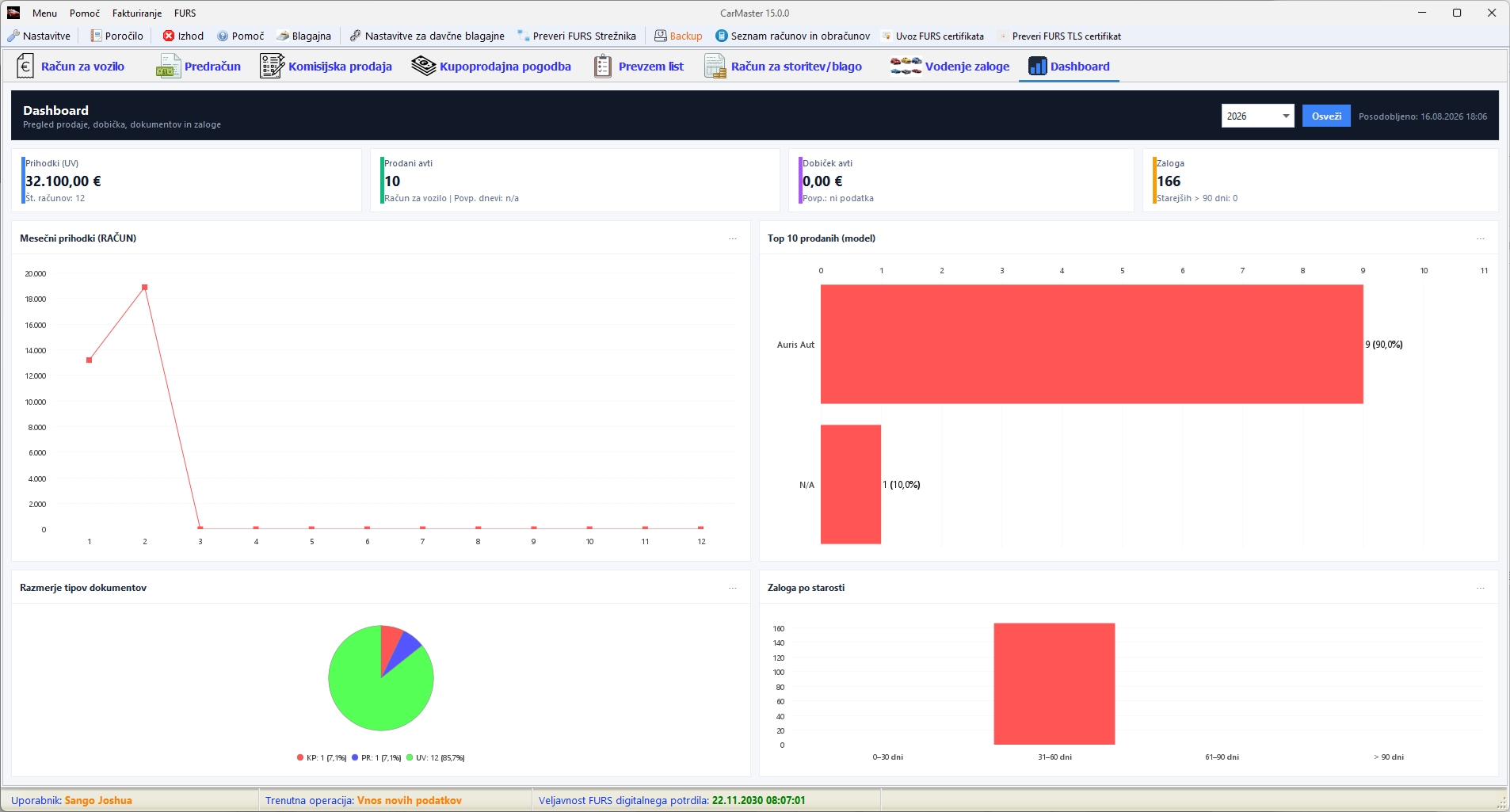Viewport: 1510px width, 812px height.
Task: Select the Kupoprodajna pogodba cash icon
Action: point(423,67)
